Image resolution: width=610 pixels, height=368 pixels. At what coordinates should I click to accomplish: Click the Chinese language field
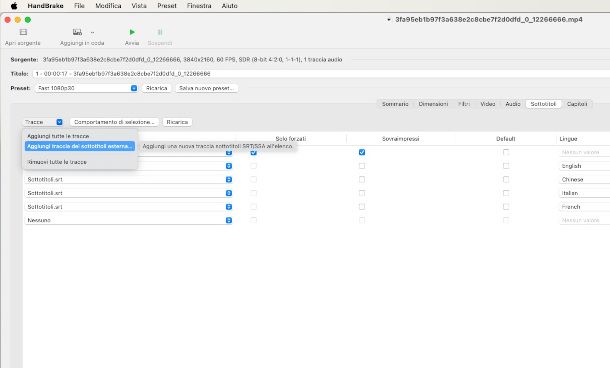point(585,180)
